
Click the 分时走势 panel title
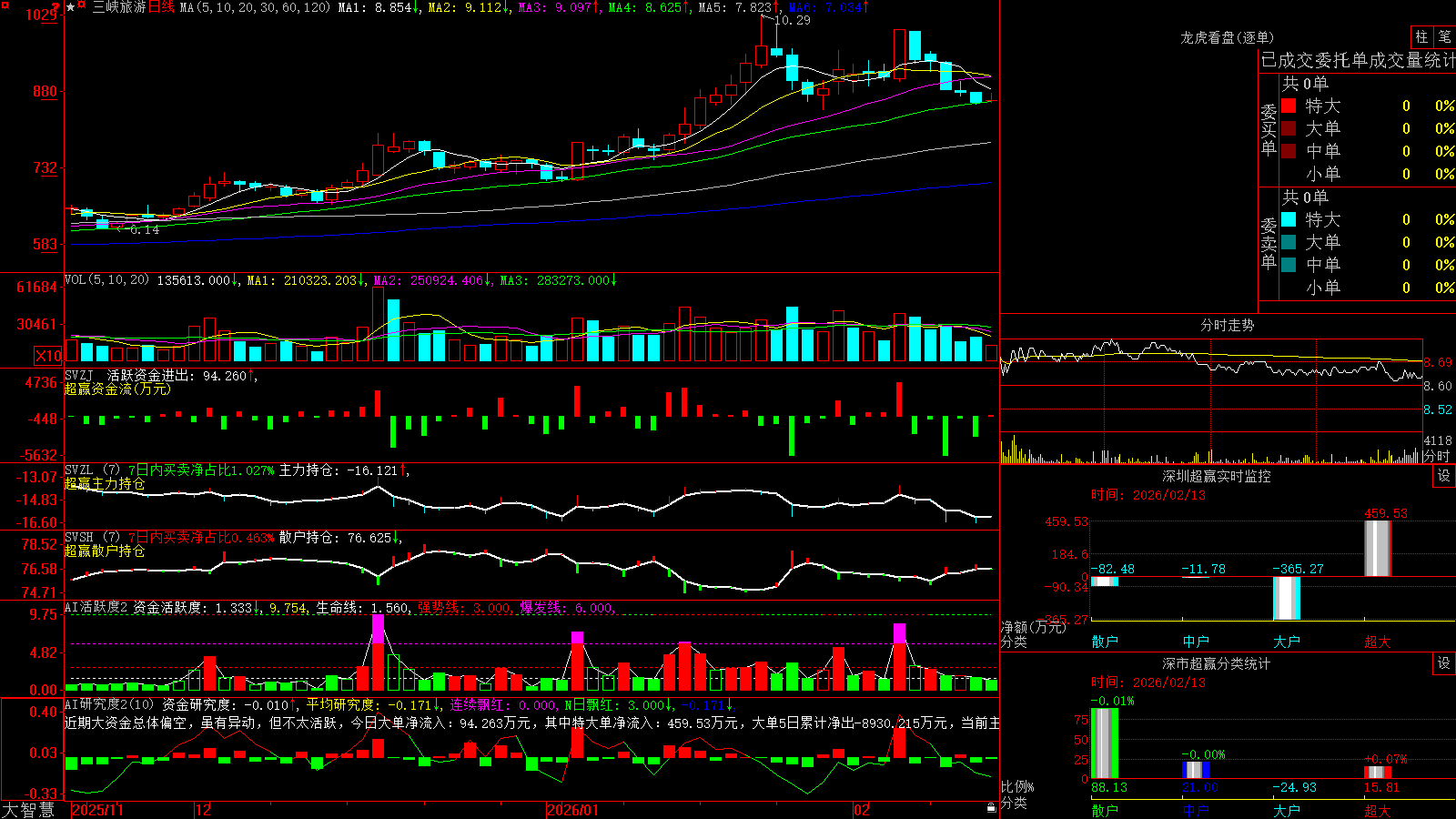[x=1227, y=325]
